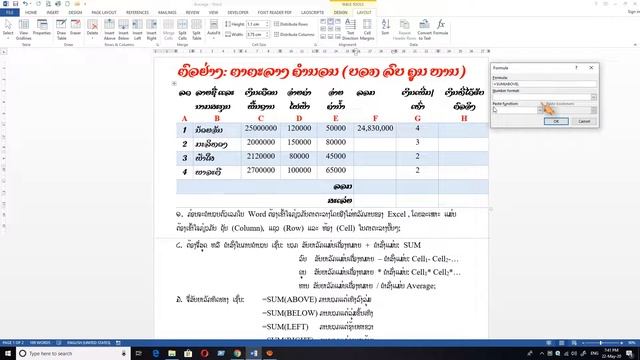Click the Formula text field in dialog
Viewport: 640px width, 360px height.
point(544,84)
